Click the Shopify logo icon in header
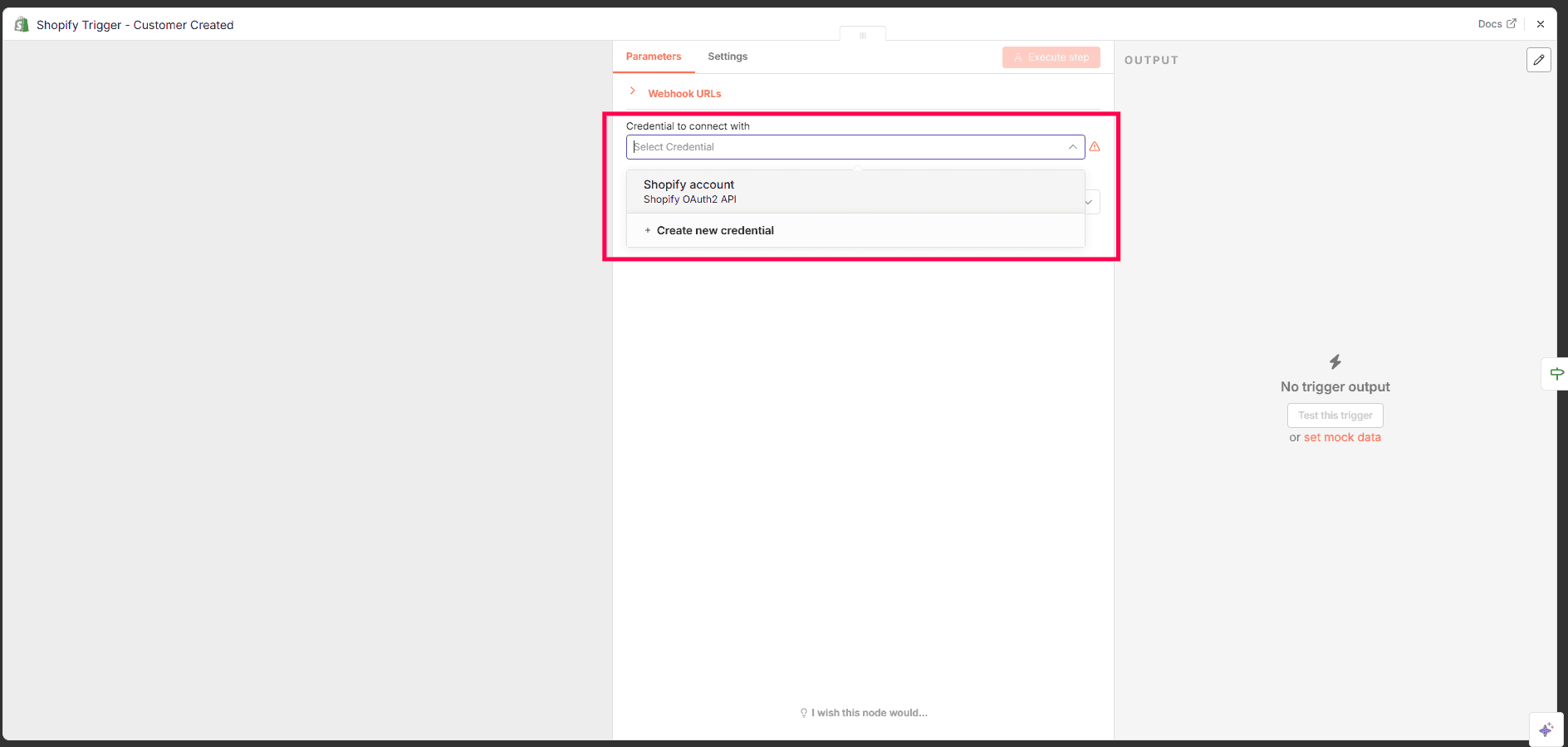Image resolution: width=1568 pixels, height=747 pixels. coord(22,25)
